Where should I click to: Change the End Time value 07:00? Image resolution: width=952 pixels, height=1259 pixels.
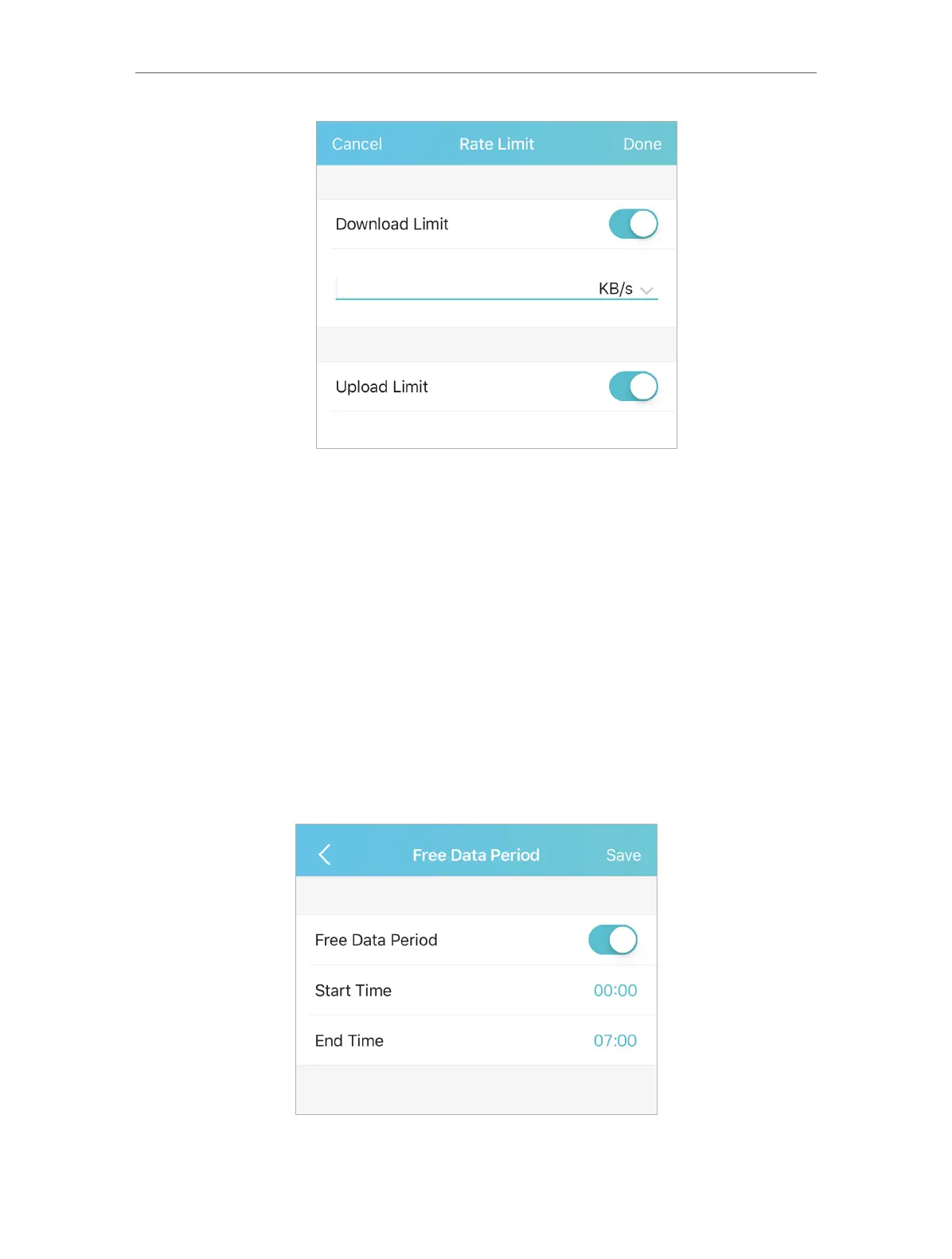tap(615, 1041)
